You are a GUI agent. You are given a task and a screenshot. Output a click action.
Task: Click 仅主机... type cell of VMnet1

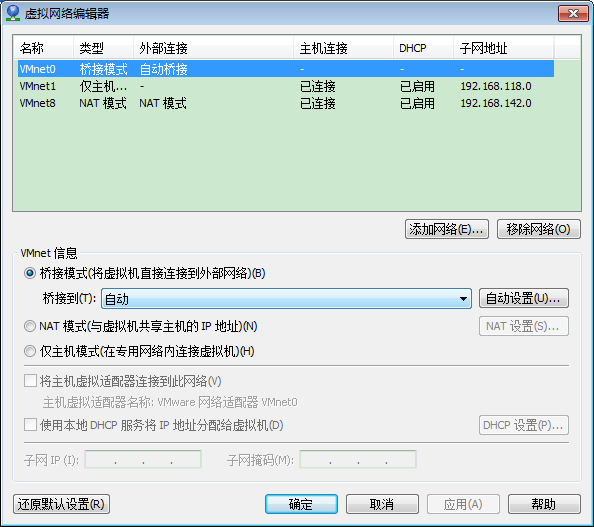click(x=103, y=86)
